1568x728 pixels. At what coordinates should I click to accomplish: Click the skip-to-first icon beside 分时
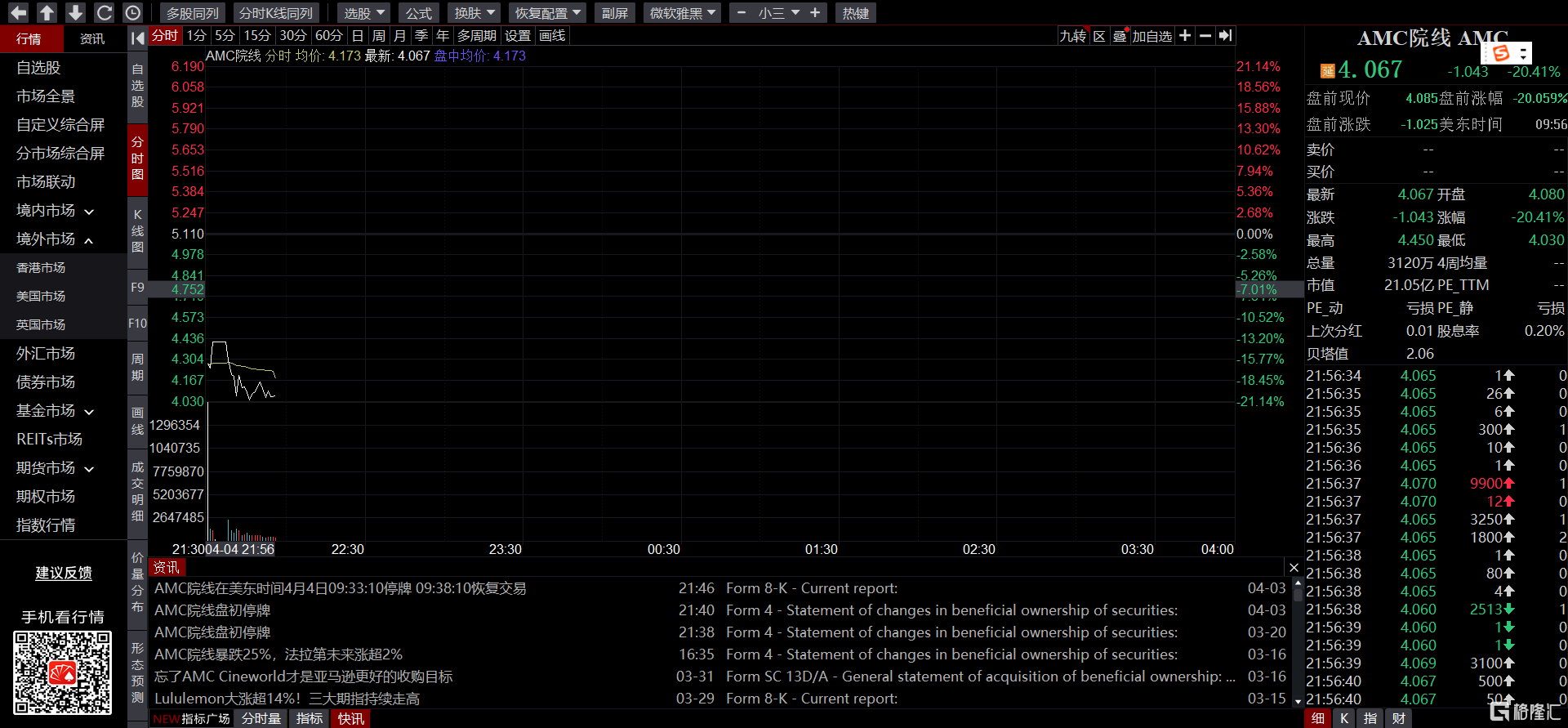click(137, 38)
